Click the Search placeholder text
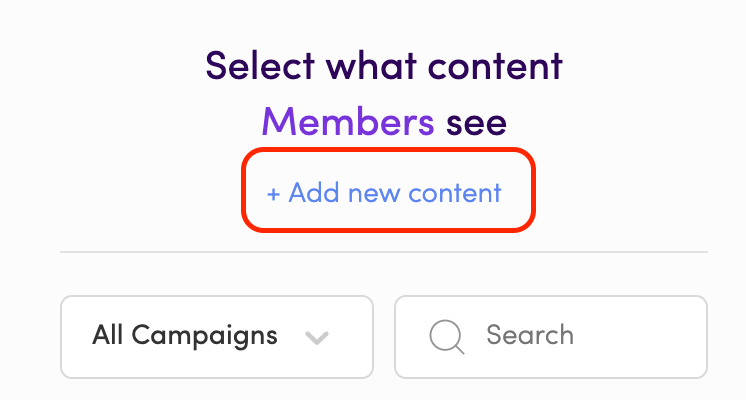This screenshot has width=746, height=400. 530,335
